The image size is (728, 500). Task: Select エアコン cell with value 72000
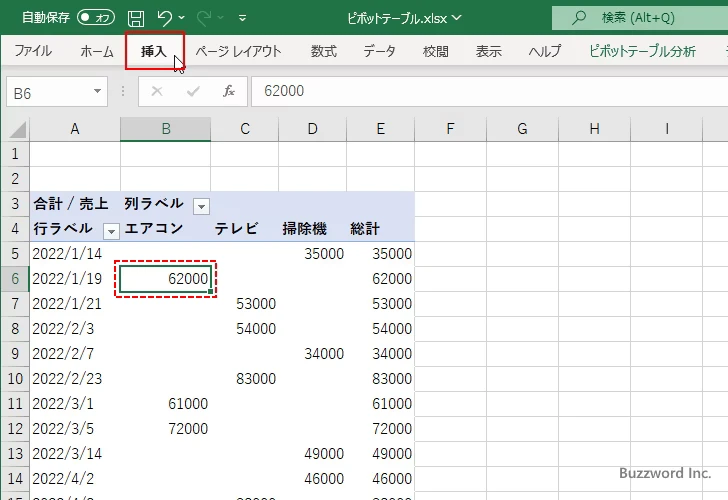(165, 429)
